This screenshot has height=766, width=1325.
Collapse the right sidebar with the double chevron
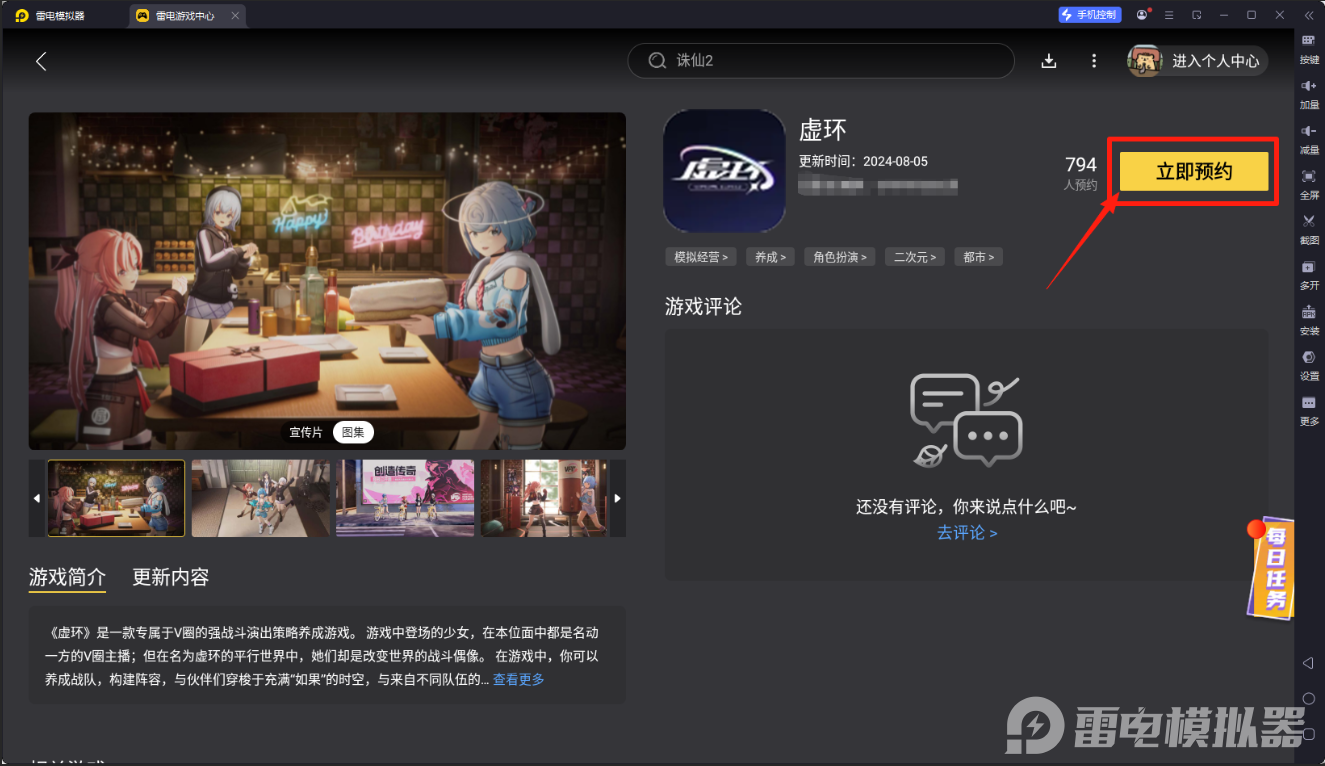pos(1308,14)
